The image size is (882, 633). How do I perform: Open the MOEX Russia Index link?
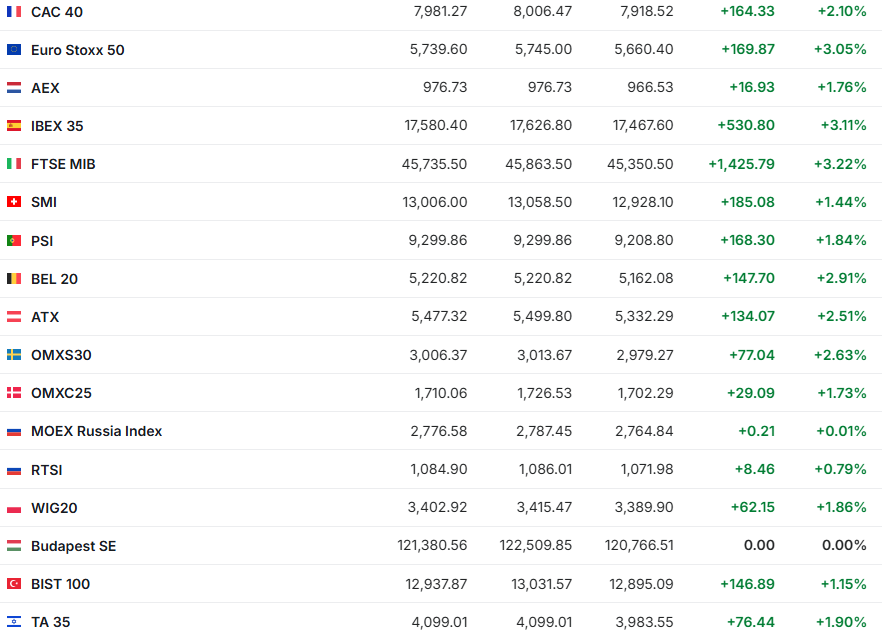tap(96, 431)
